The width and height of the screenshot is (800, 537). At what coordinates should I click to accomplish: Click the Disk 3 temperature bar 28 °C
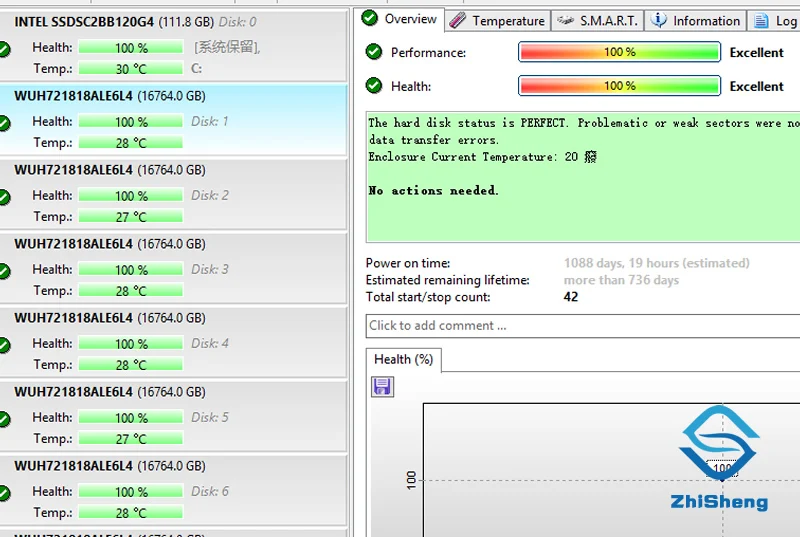131,290
